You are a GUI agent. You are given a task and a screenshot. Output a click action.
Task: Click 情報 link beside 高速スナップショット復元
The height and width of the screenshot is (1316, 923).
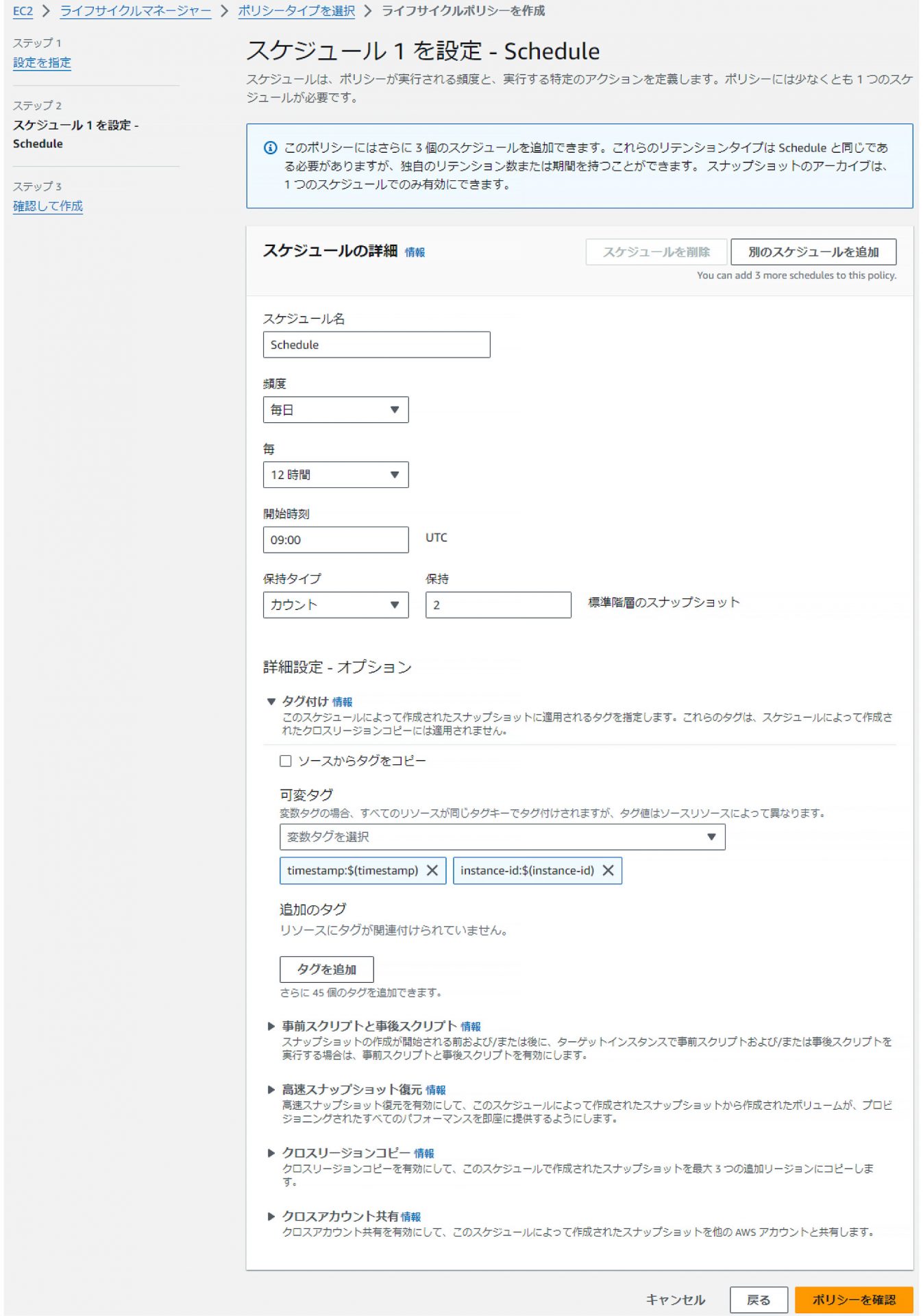point(436,1090)
